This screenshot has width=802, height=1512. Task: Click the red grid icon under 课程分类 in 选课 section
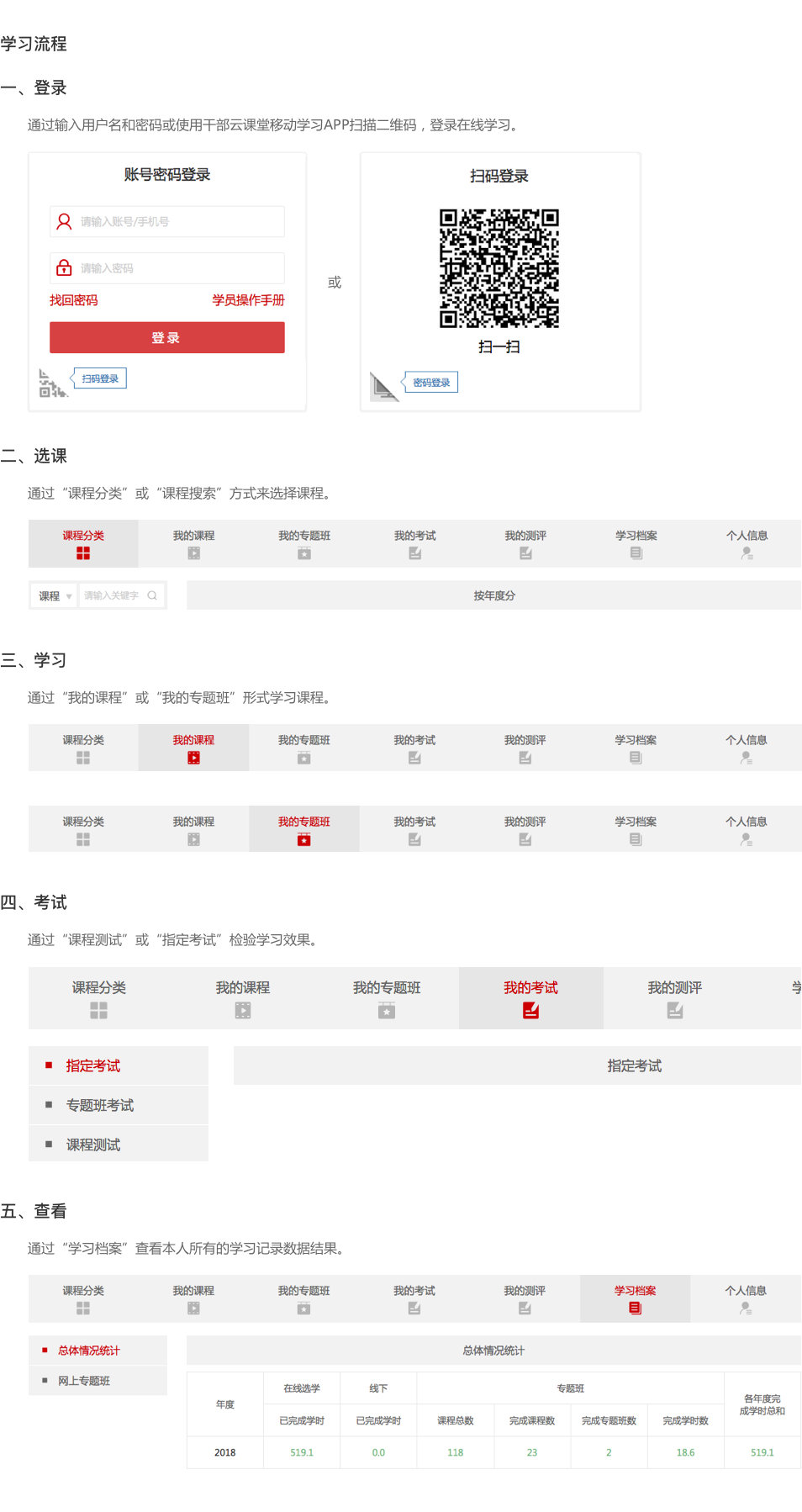[83, 553]
